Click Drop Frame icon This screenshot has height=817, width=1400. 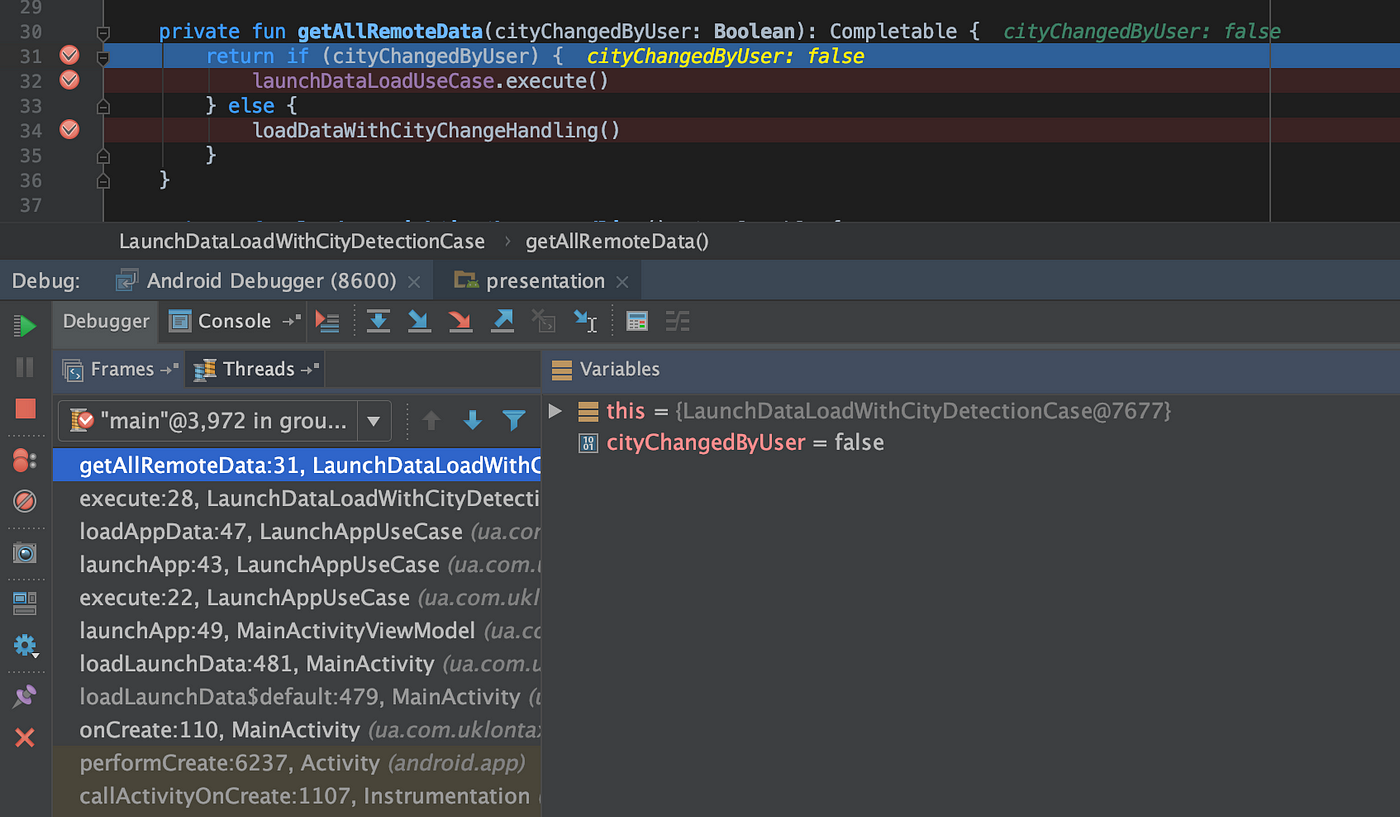(543, 321)
